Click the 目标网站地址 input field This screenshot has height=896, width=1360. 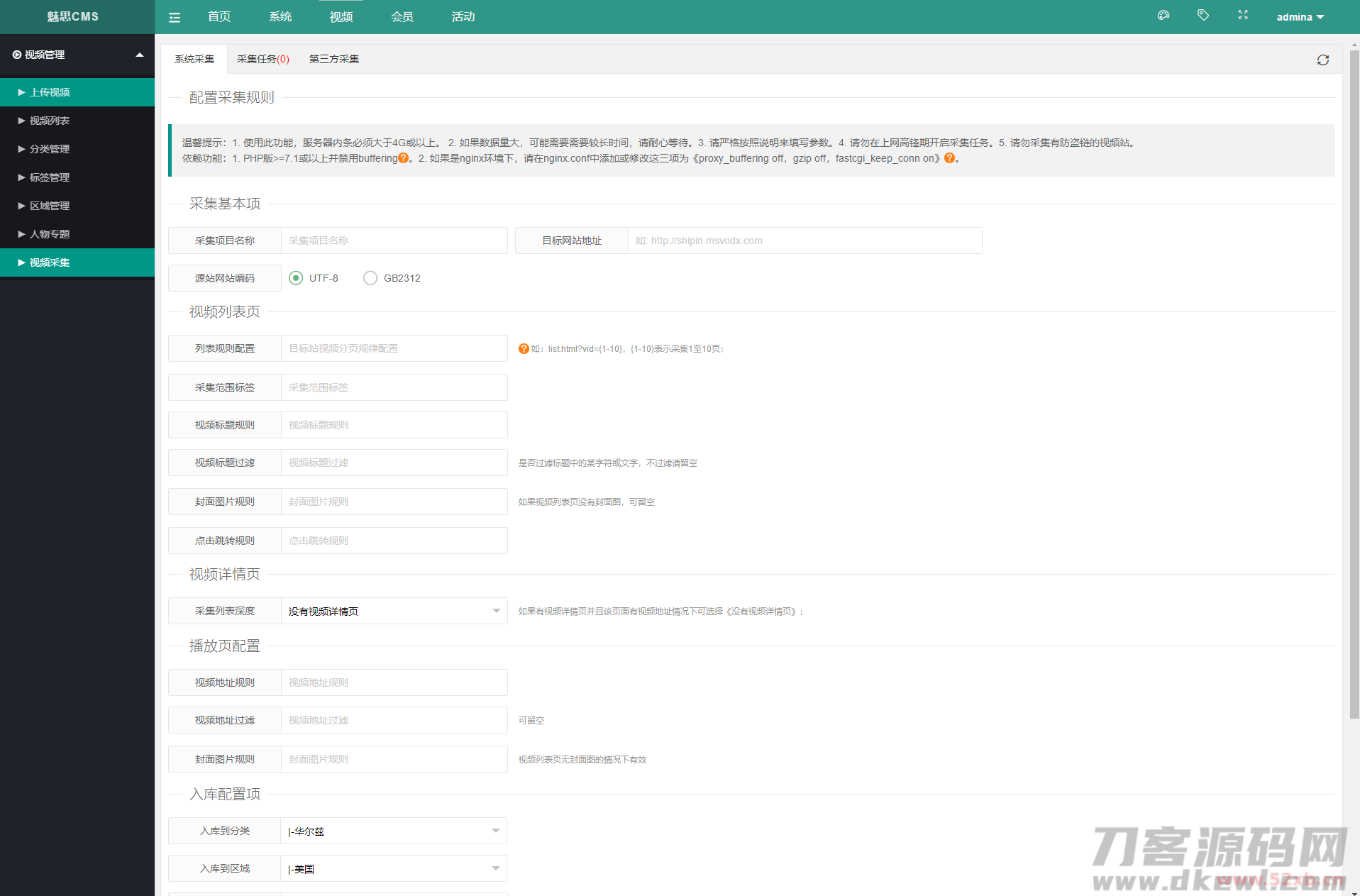coord(805,240)
